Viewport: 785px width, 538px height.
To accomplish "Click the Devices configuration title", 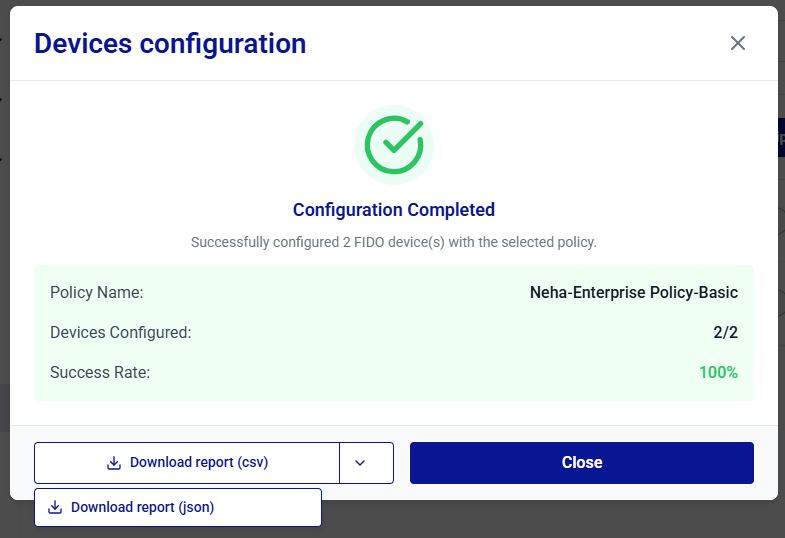I will pyautogui.click(x=170, y=44).
